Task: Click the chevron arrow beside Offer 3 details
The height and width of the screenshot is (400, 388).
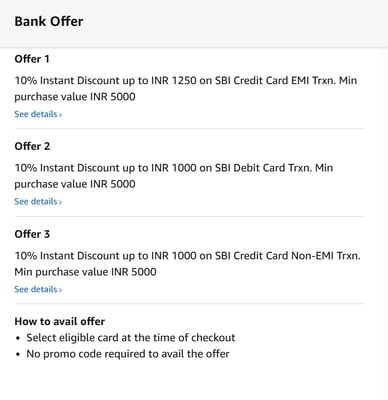Action: [60, 290]
